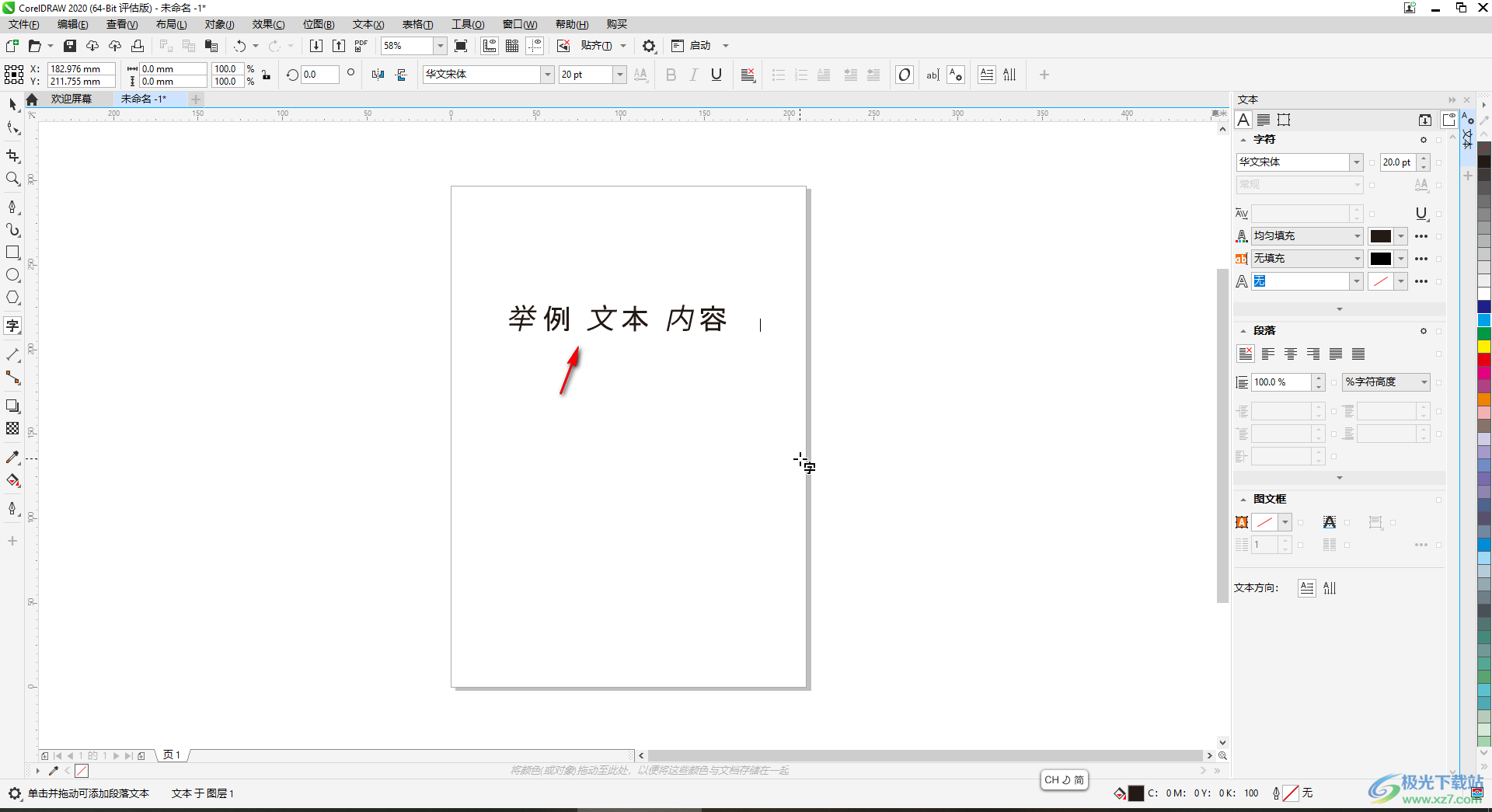Select vertical text direction in docker
Viewport: 1492px width, 812px height.
pos(1330,588)
